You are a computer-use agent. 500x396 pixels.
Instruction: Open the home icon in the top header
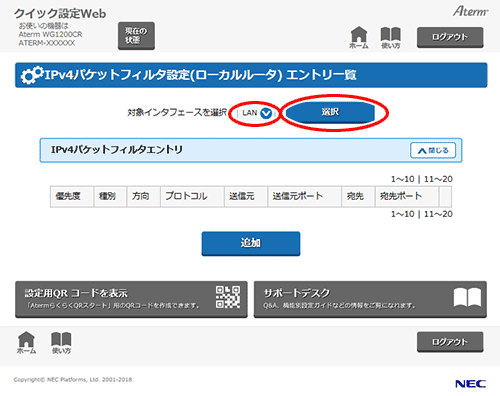359,37
